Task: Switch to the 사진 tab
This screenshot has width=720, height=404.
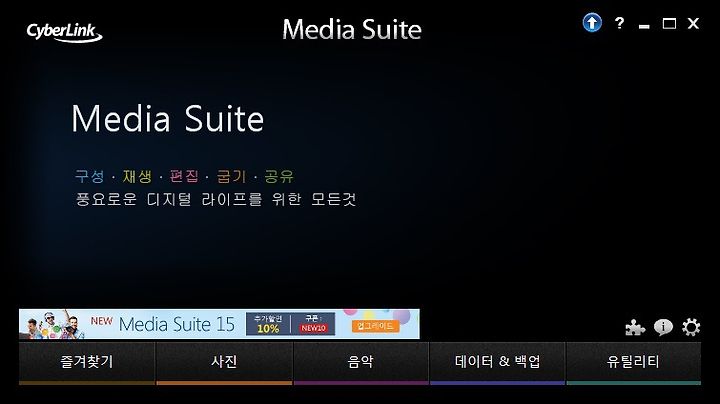Action: (224, 363)
